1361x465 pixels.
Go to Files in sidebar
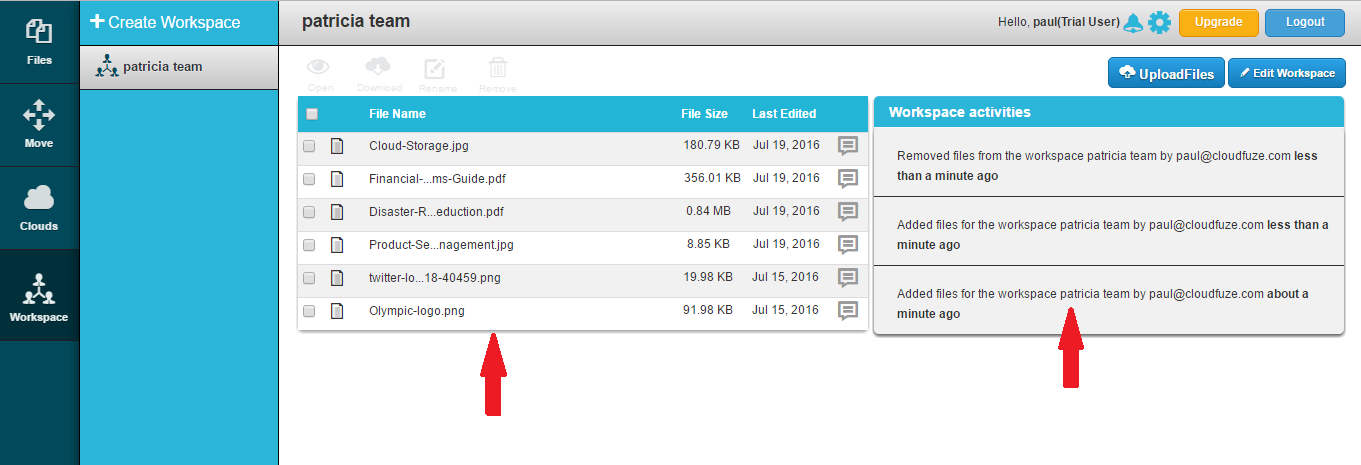point(39,41)
